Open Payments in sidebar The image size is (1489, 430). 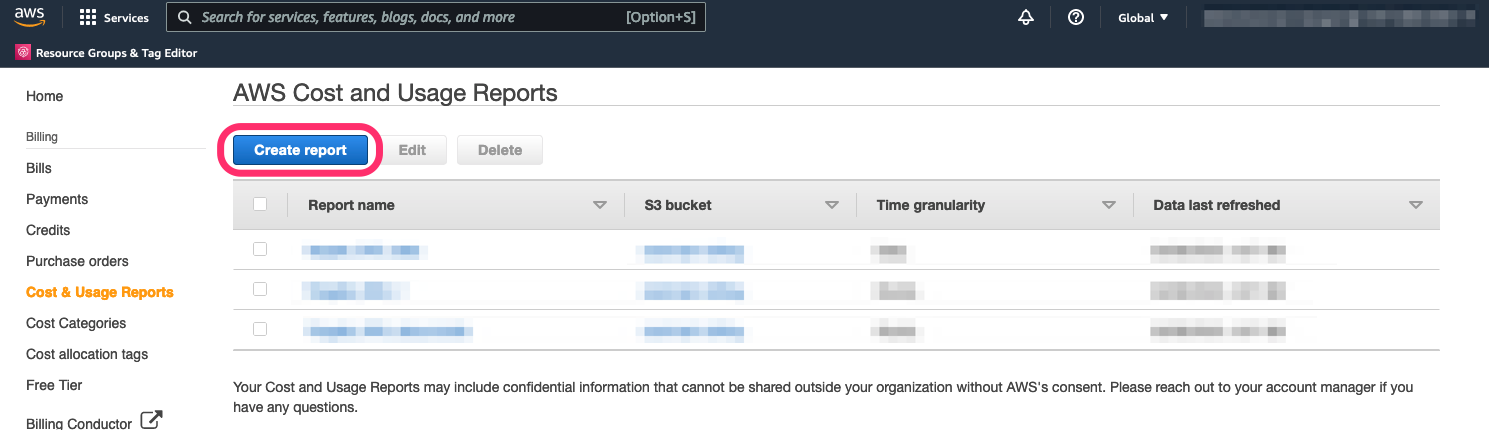coord(57,199)
